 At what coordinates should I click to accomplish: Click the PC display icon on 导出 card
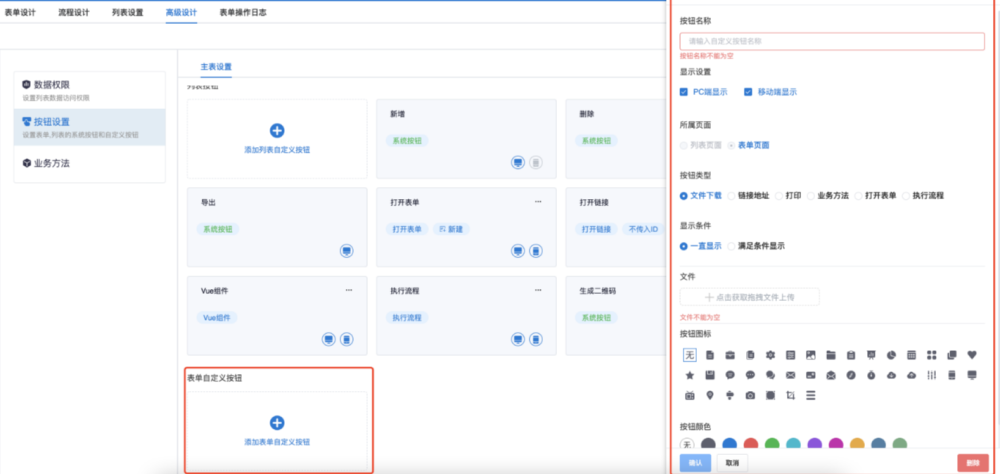click(x=345, y=250)
